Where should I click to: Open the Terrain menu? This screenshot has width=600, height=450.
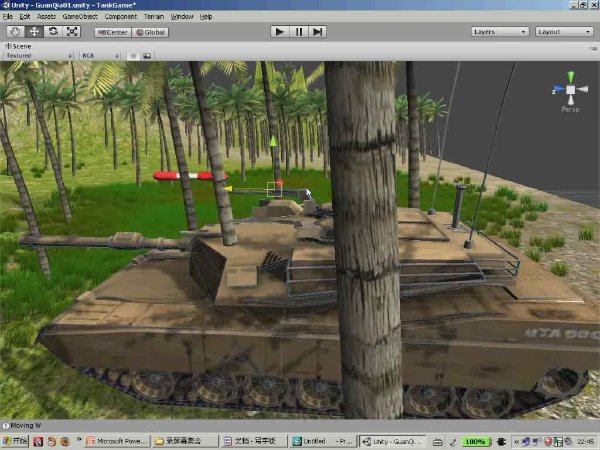tap(154, 16)
